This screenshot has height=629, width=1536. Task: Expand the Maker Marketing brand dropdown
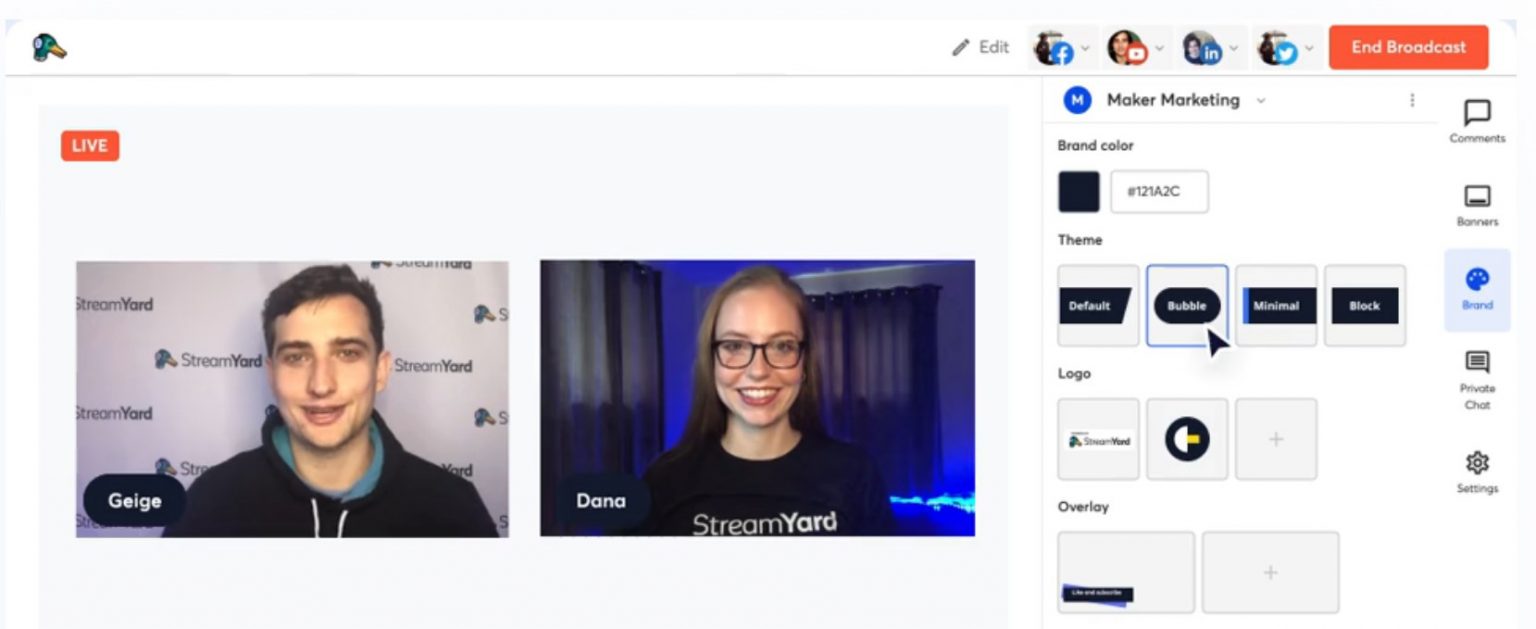1261,100
